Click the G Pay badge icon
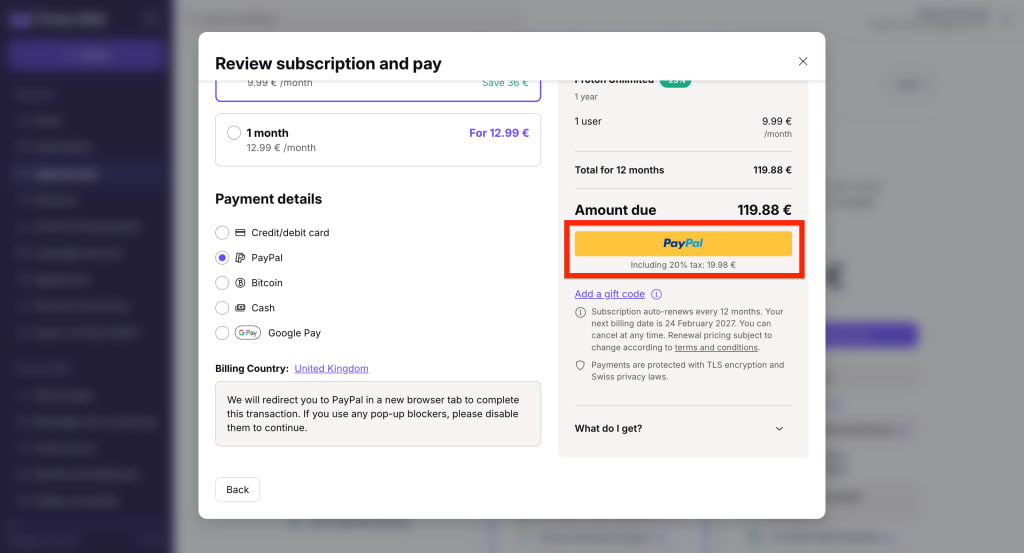This screenshot has height=553, width=1024. coord(248,333)
